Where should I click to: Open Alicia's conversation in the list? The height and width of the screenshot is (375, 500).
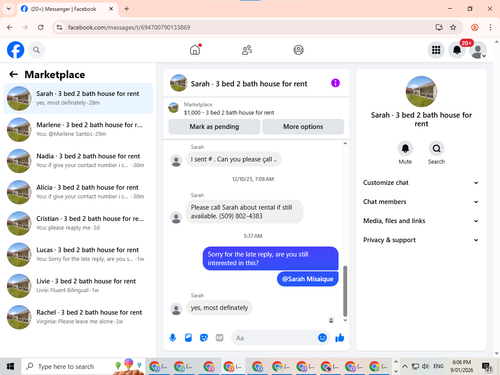pos(78,192)
